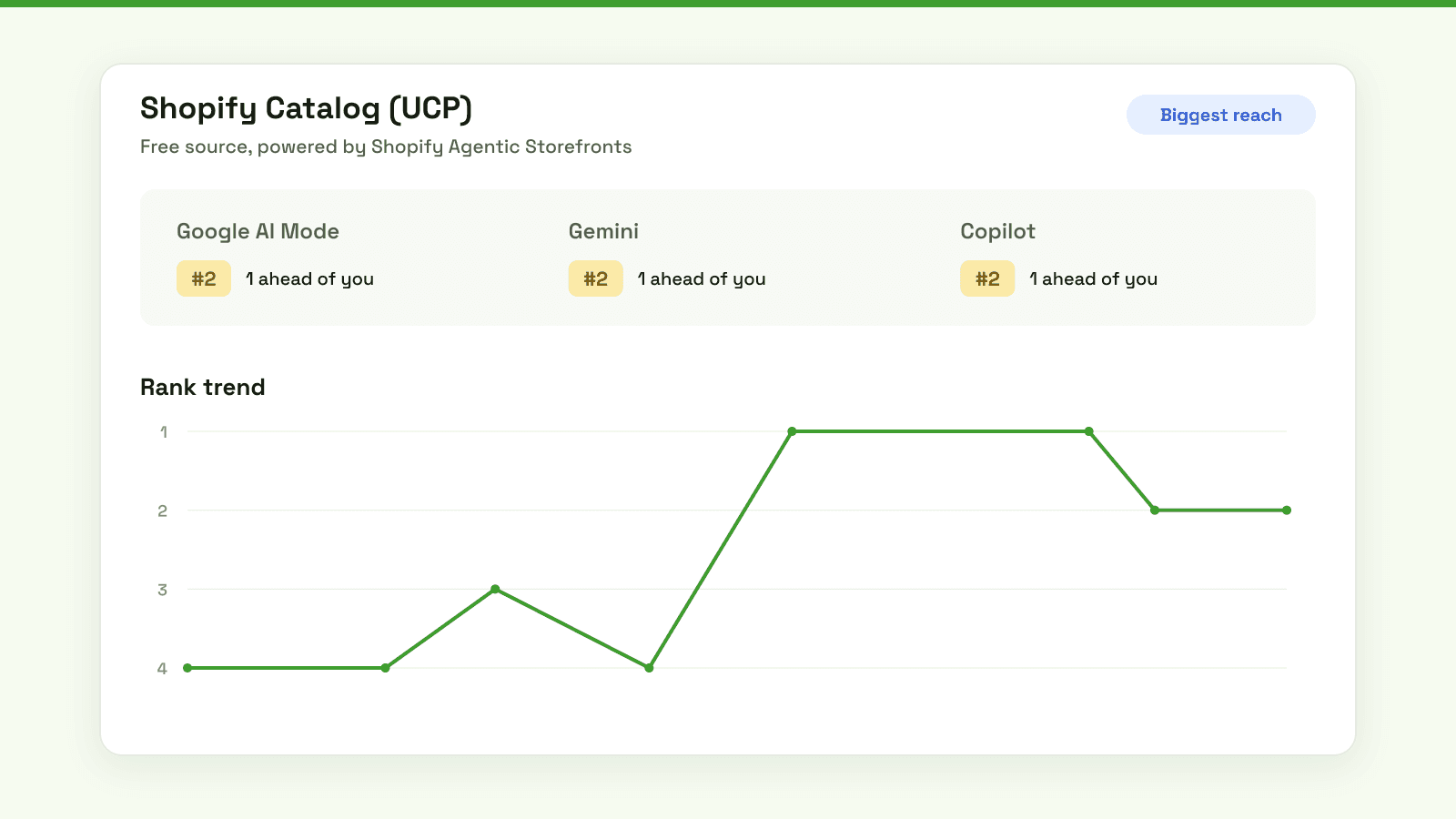
Task: Click '1 ahead of you' under Copilot
Action: (x=1093, y=278)
